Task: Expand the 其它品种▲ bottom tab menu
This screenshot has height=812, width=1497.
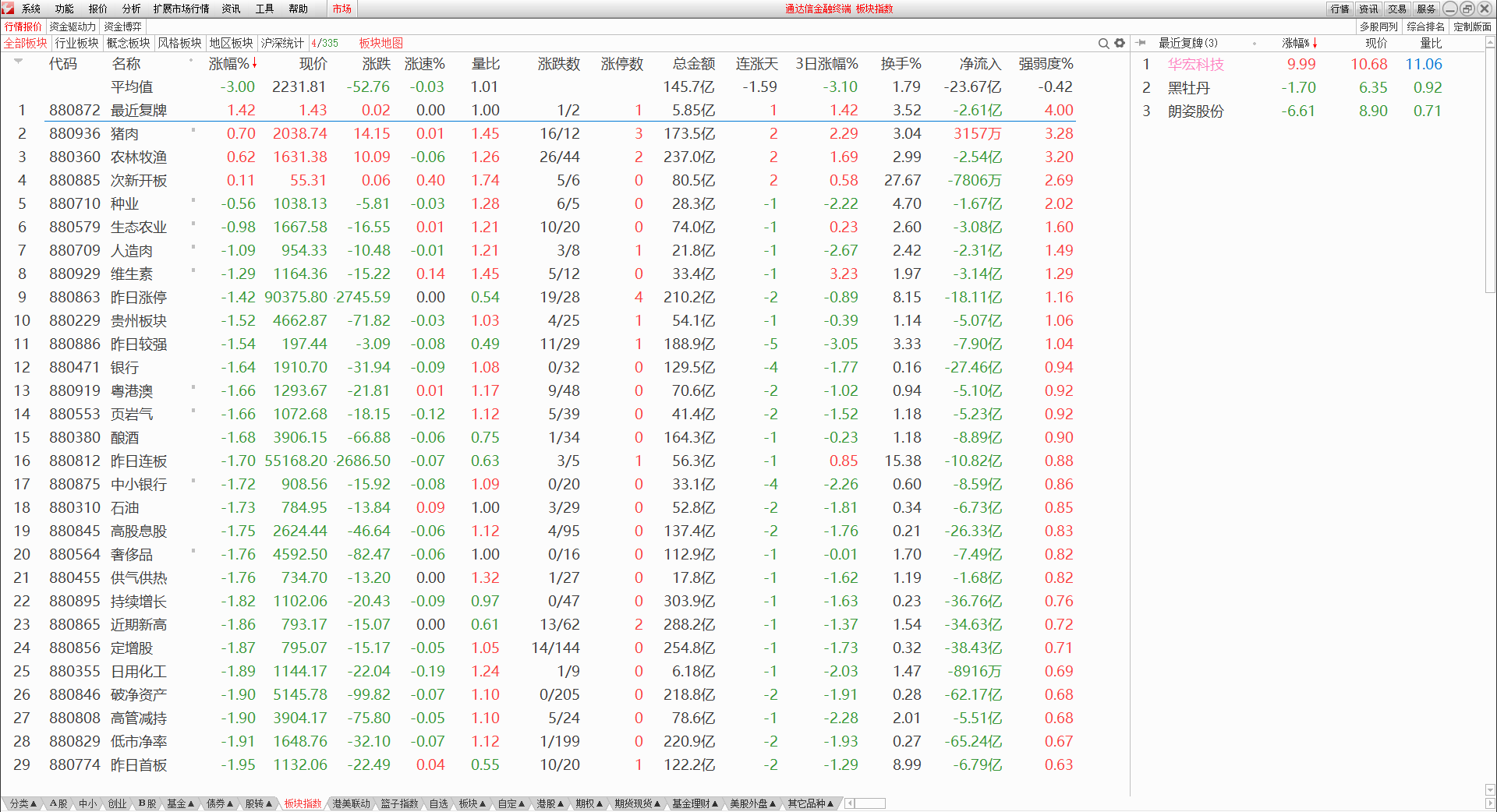Action: tap(810, 803)
